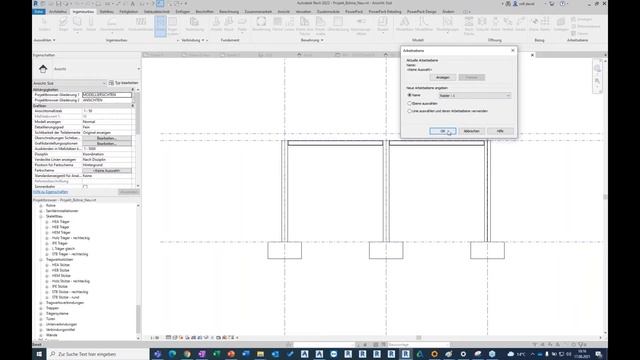Click the navigation wheel on the view nav bar

tap(597, 68)
